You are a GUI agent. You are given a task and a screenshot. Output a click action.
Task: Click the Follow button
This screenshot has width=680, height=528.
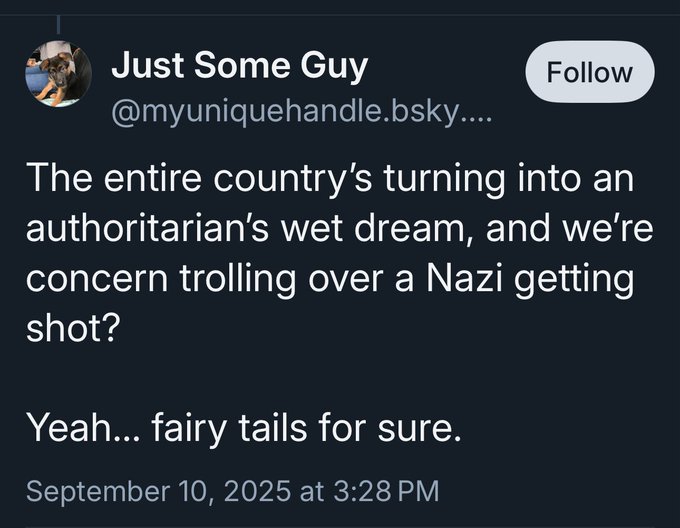(x=589, y=72)
